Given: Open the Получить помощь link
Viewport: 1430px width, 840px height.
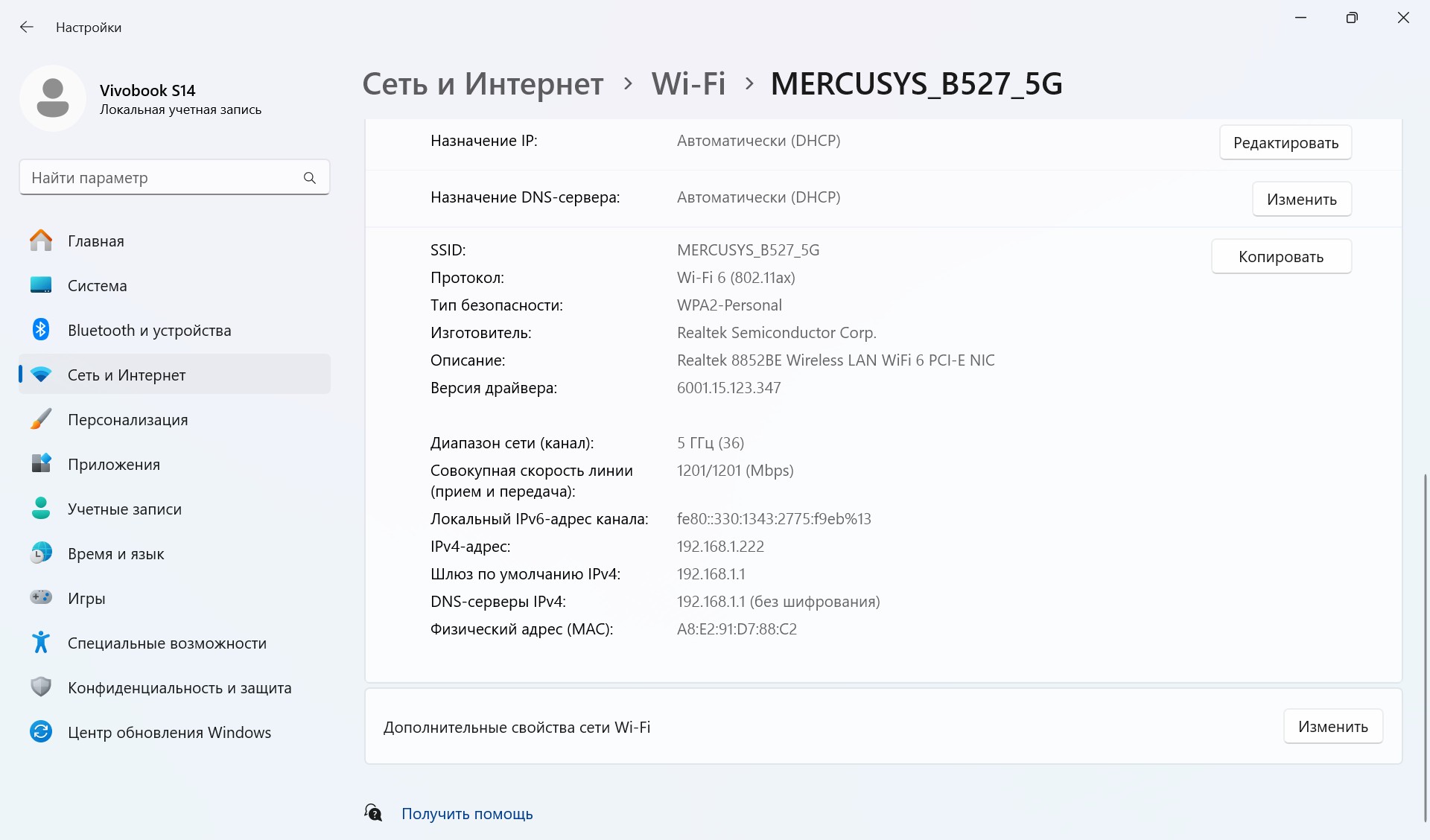Looking at the screenshot, I should point(467,813).
